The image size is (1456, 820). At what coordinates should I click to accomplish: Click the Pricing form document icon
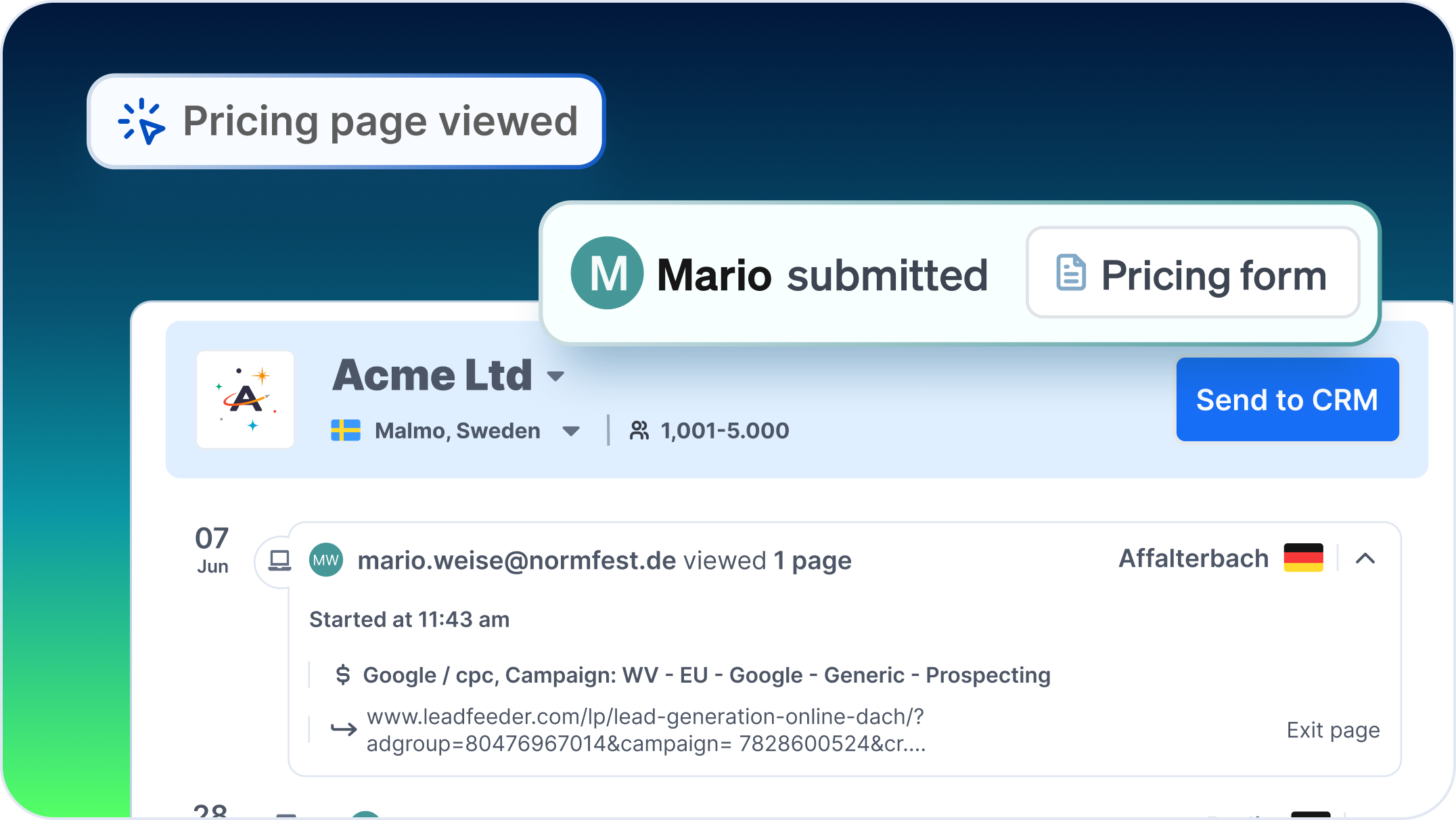click(1071, 273)
